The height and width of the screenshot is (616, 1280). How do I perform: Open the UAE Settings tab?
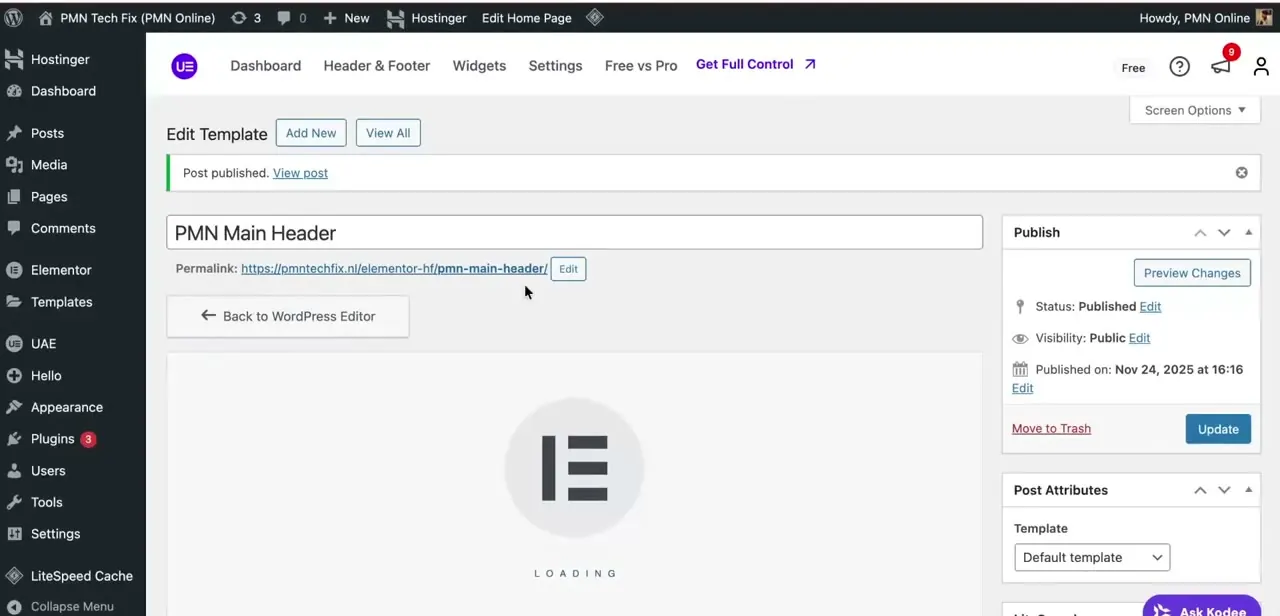coord(555,66)
